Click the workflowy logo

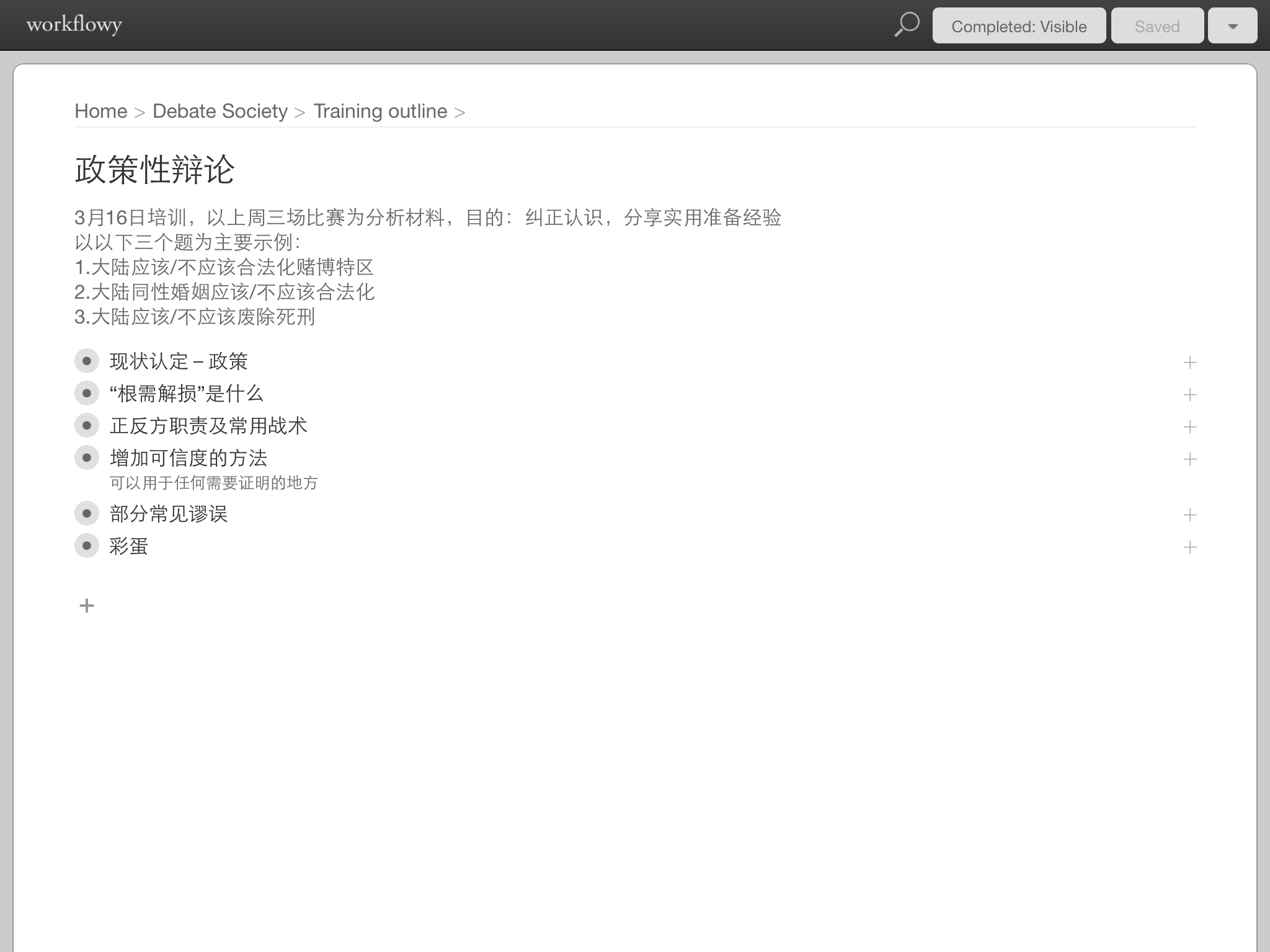coord(74,25)
